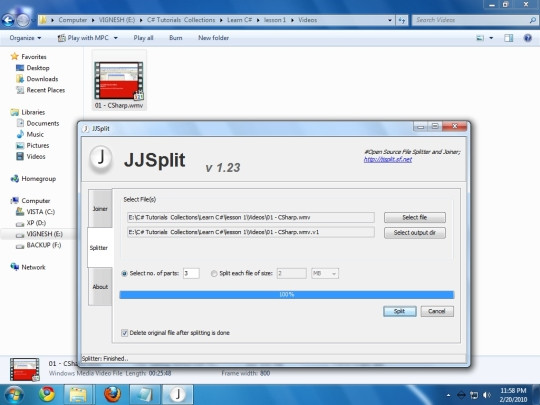540x405 pixels.
Task: Select Favorites in the navigation pane
Action: click(33, 57)
